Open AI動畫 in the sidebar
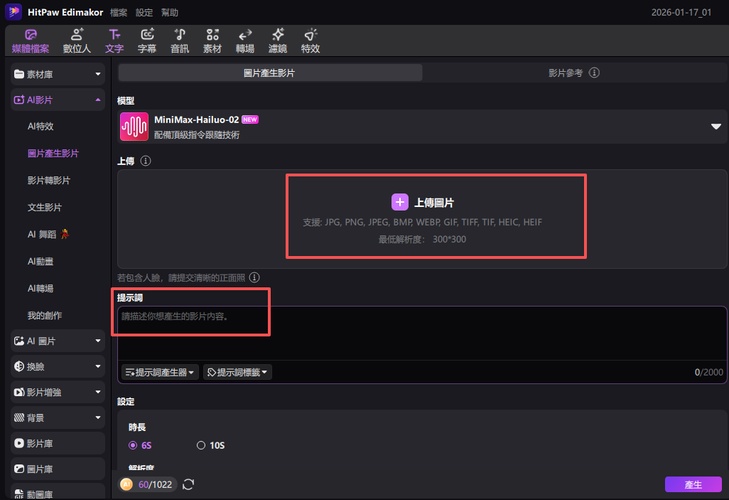Image resolution: width=729 pixels, height=500 pixels. [40, 261]
